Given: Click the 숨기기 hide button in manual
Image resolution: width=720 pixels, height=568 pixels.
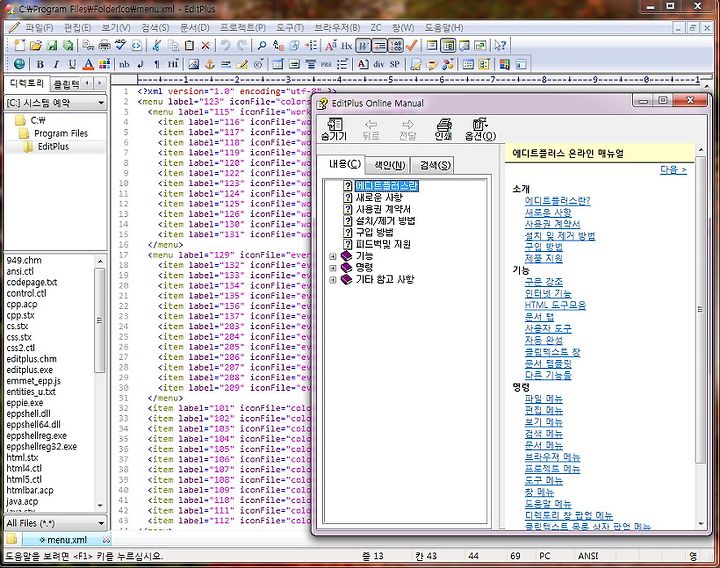Looking at the screenshot, I should coord(334,129).
